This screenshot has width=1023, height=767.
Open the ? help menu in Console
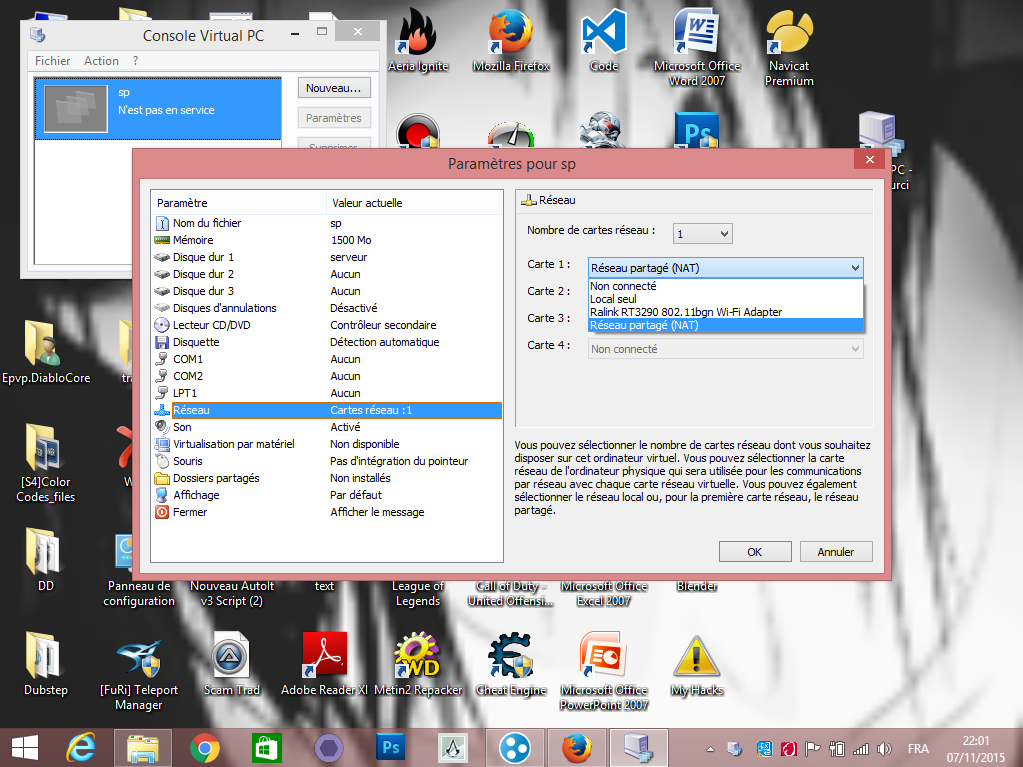[135, 61]
